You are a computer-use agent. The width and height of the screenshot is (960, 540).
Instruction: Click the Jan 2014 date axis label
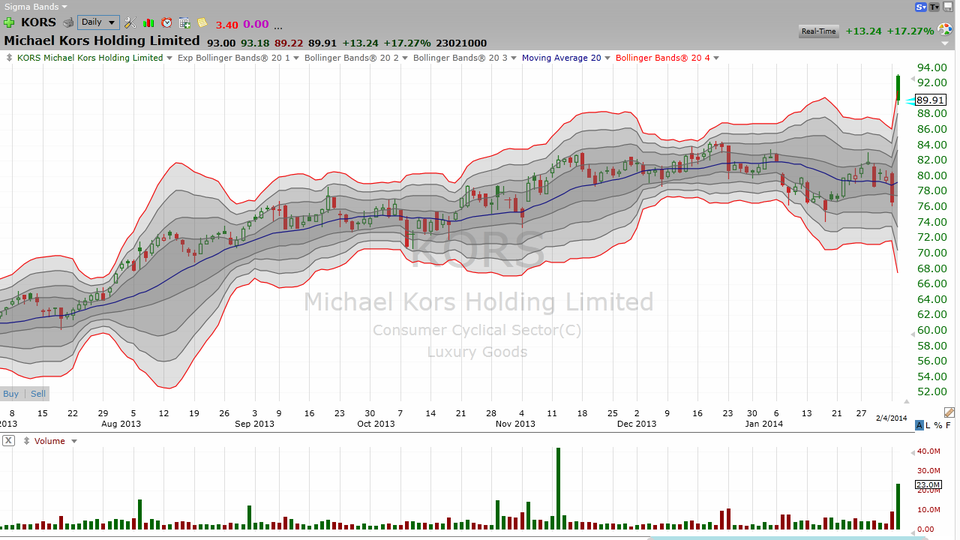click(763, 424)
